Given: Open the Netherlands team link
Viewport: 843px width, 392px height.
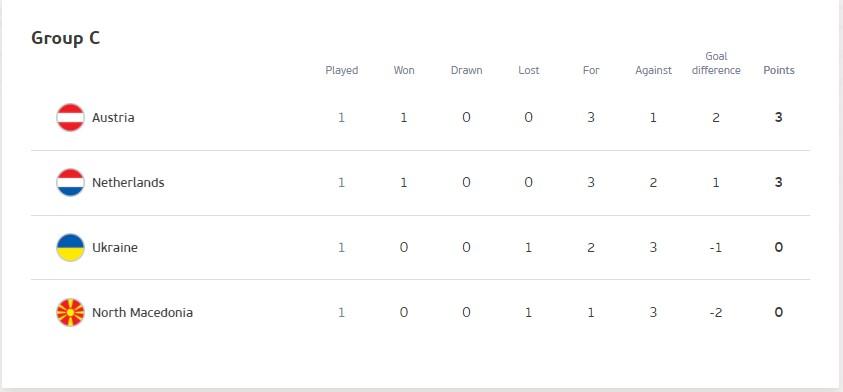Looking at the screenshot, I should click(x=128, y=182).
